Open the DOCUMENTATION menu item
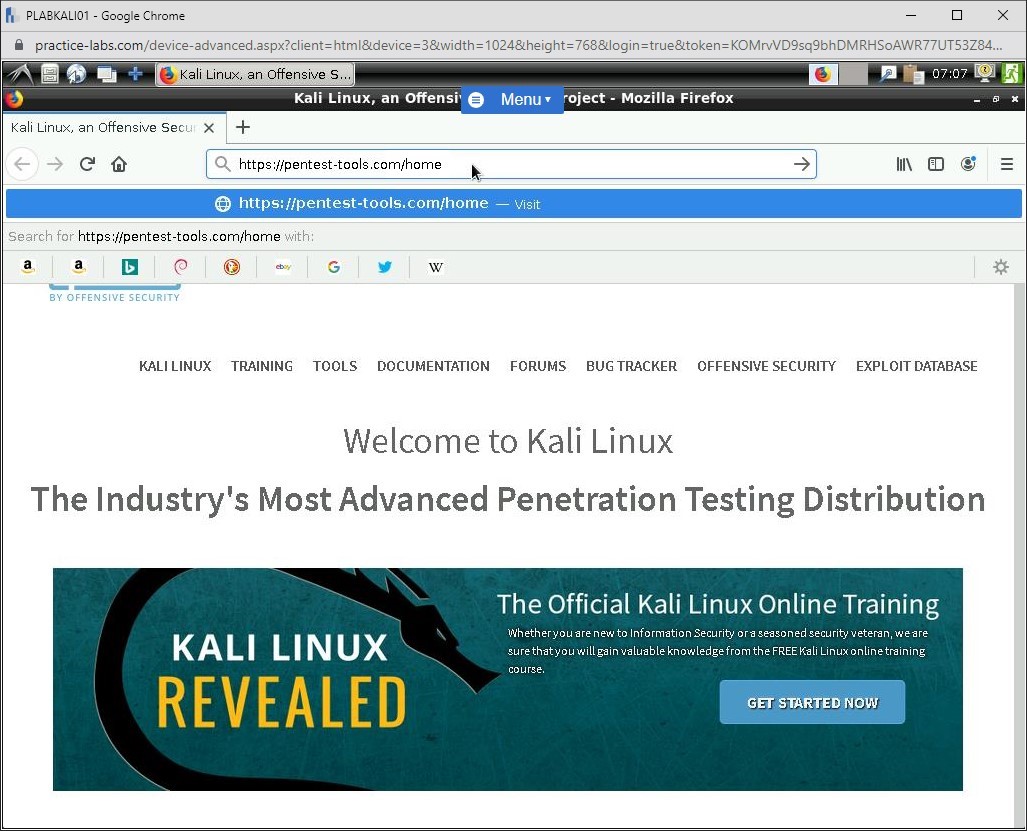This screenshot has height=831, width=1027. 433,366
